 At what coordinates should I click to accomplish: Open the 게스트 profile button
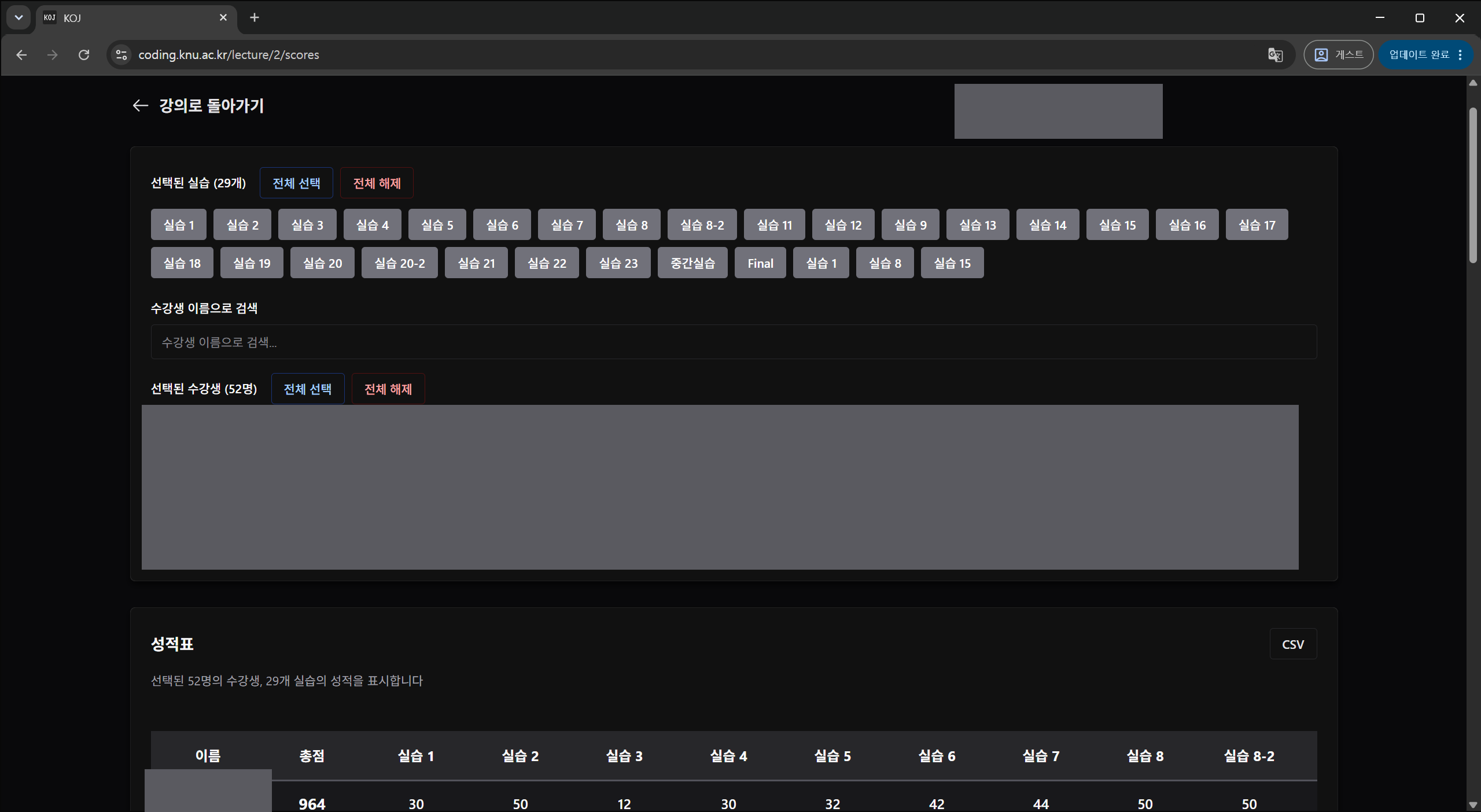click(x=1338, y=55)
